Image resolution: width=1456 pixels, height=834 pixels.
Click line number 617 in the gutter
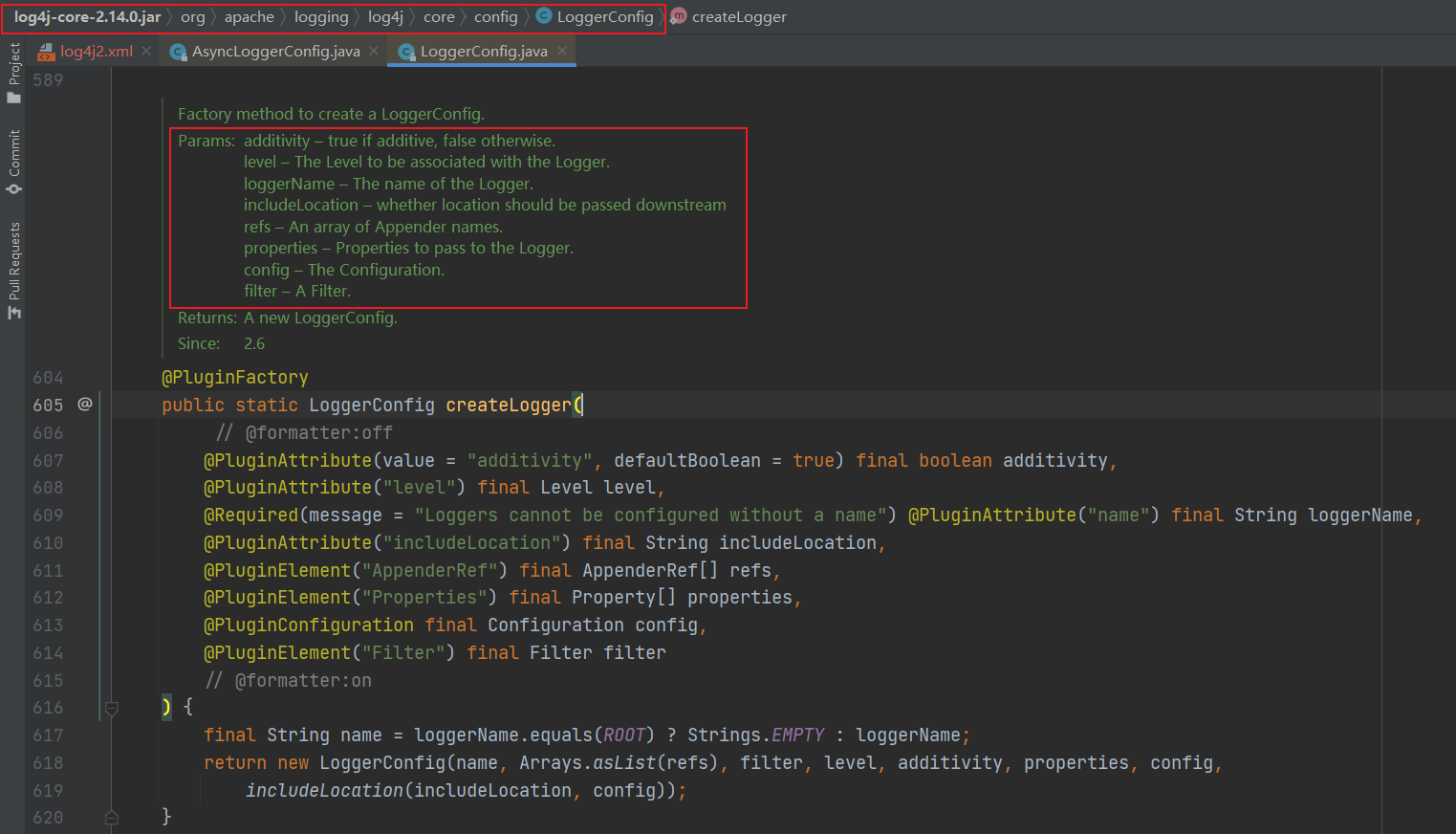point(48,735)
